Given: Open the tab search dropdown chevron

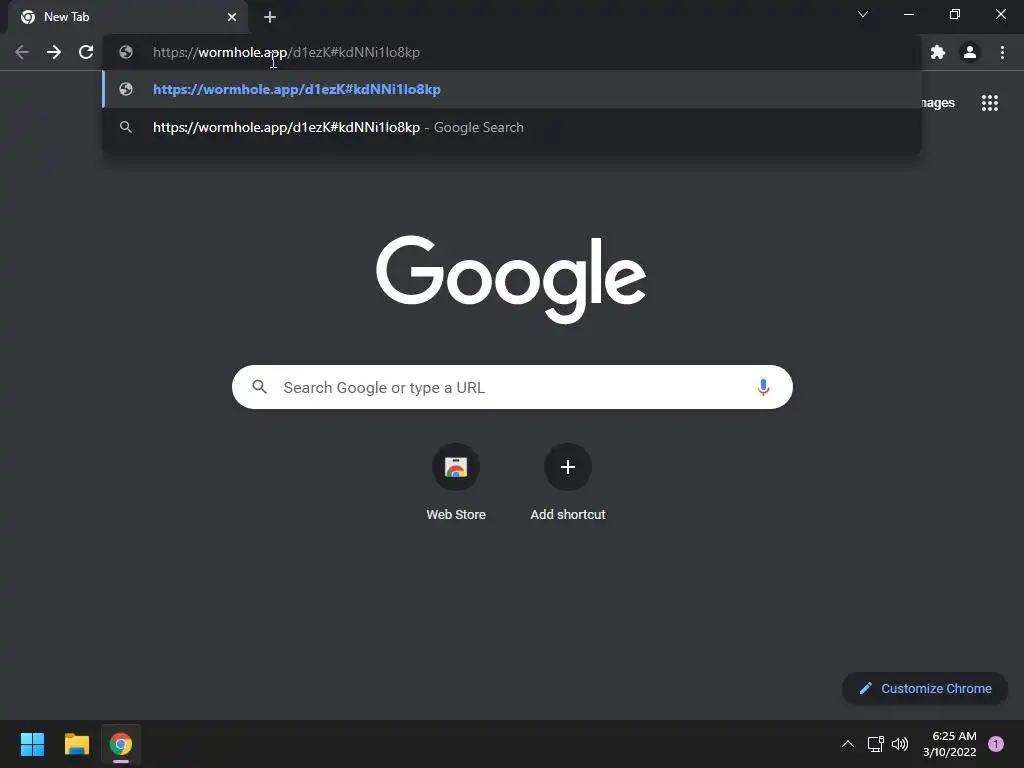Looking at the screenshot, I should 863,14.
